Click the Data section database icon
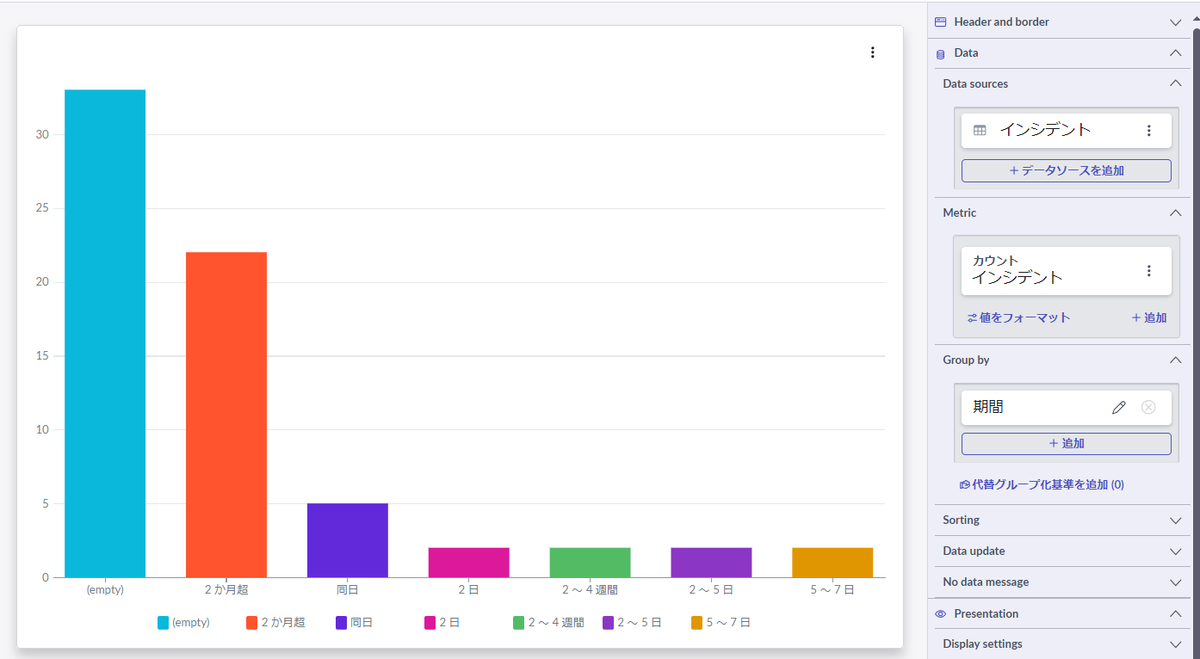This screenshot has width=1200, height=659. [x=940, y=53]
